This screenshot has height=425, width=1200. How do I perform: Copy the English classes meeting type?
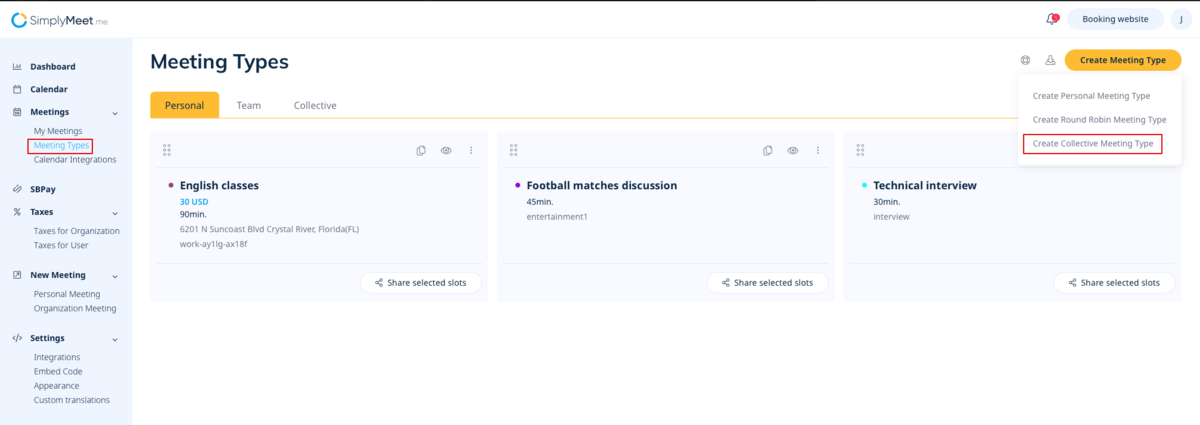coord(421,150)
